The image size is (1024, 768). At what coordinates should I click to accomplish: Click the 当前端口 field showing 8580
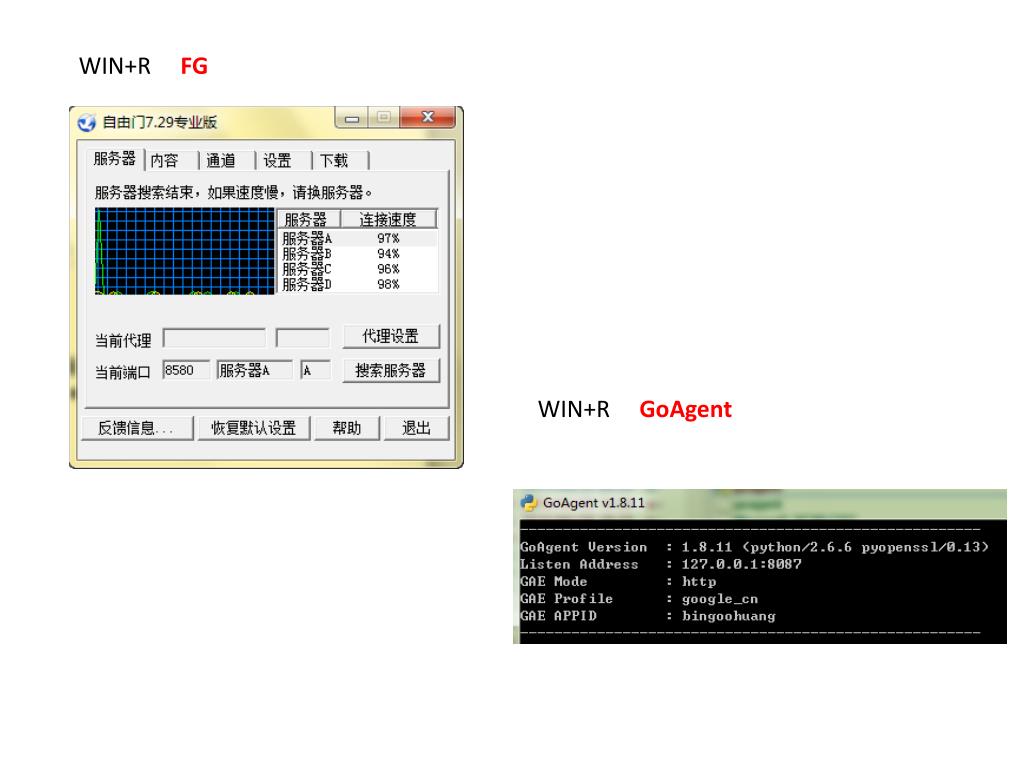click(186, 370)
